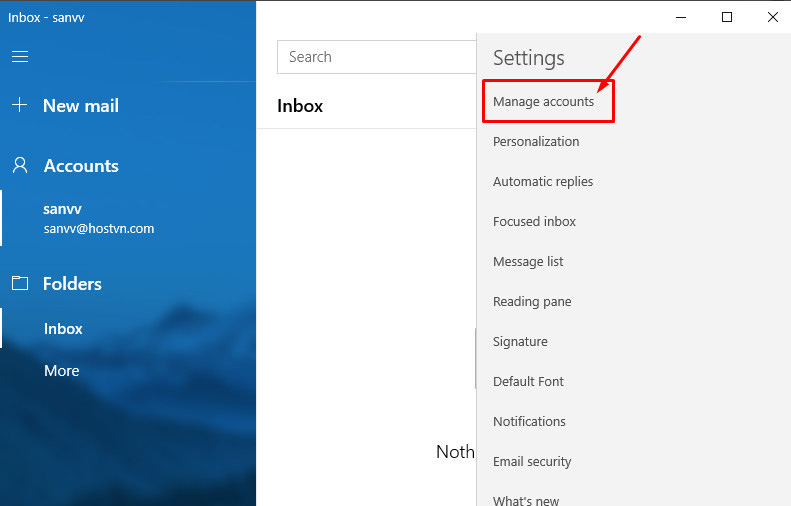Open Notifications settings

(529, 422)
